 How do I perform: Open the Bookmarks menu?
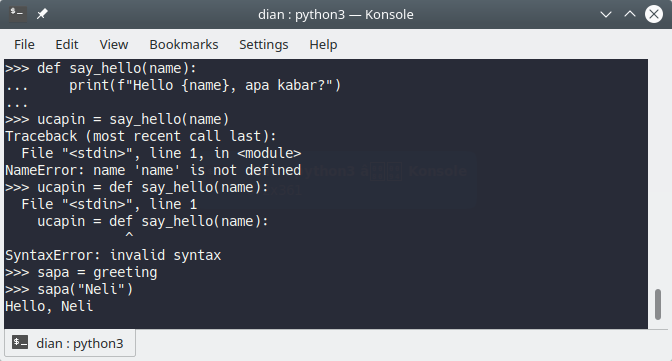(x=184, y=45)
